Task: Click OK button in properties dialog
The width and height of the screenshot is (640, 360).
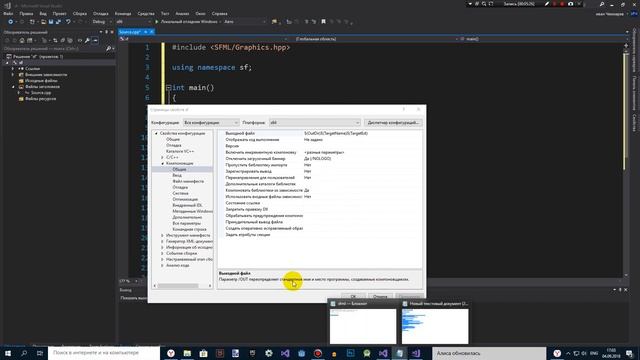Action: point(353,296)
